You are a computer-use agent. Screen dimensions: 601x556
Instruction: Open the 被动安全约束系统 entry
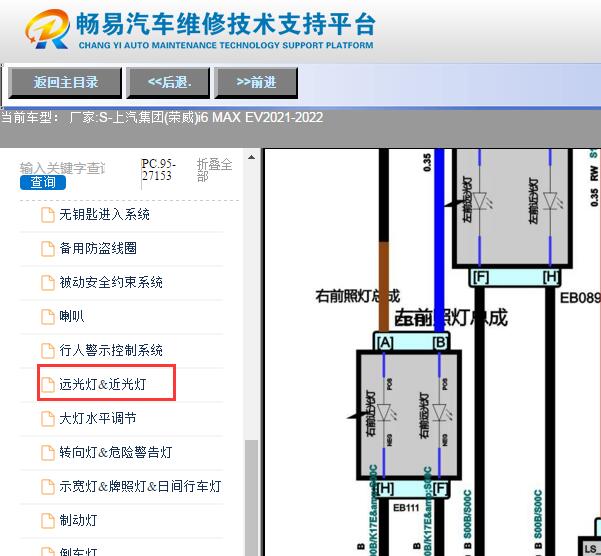(x=111, y=282)
